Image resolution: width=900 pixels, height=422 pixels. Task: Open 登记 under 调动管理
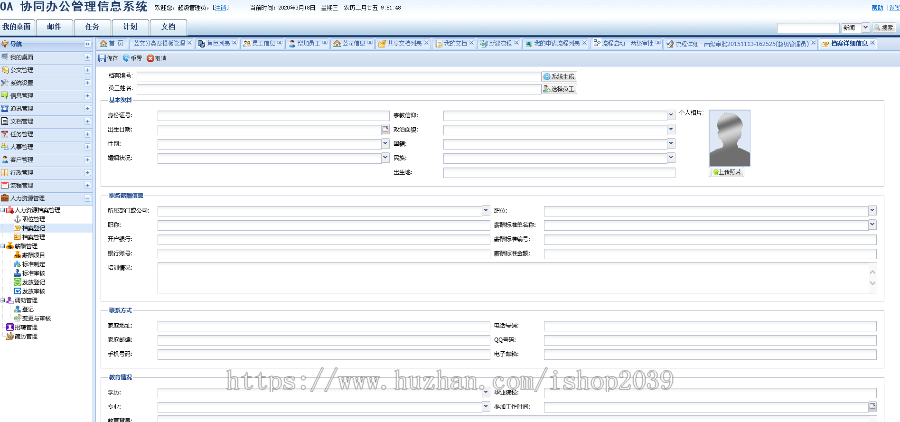point(26,309)
